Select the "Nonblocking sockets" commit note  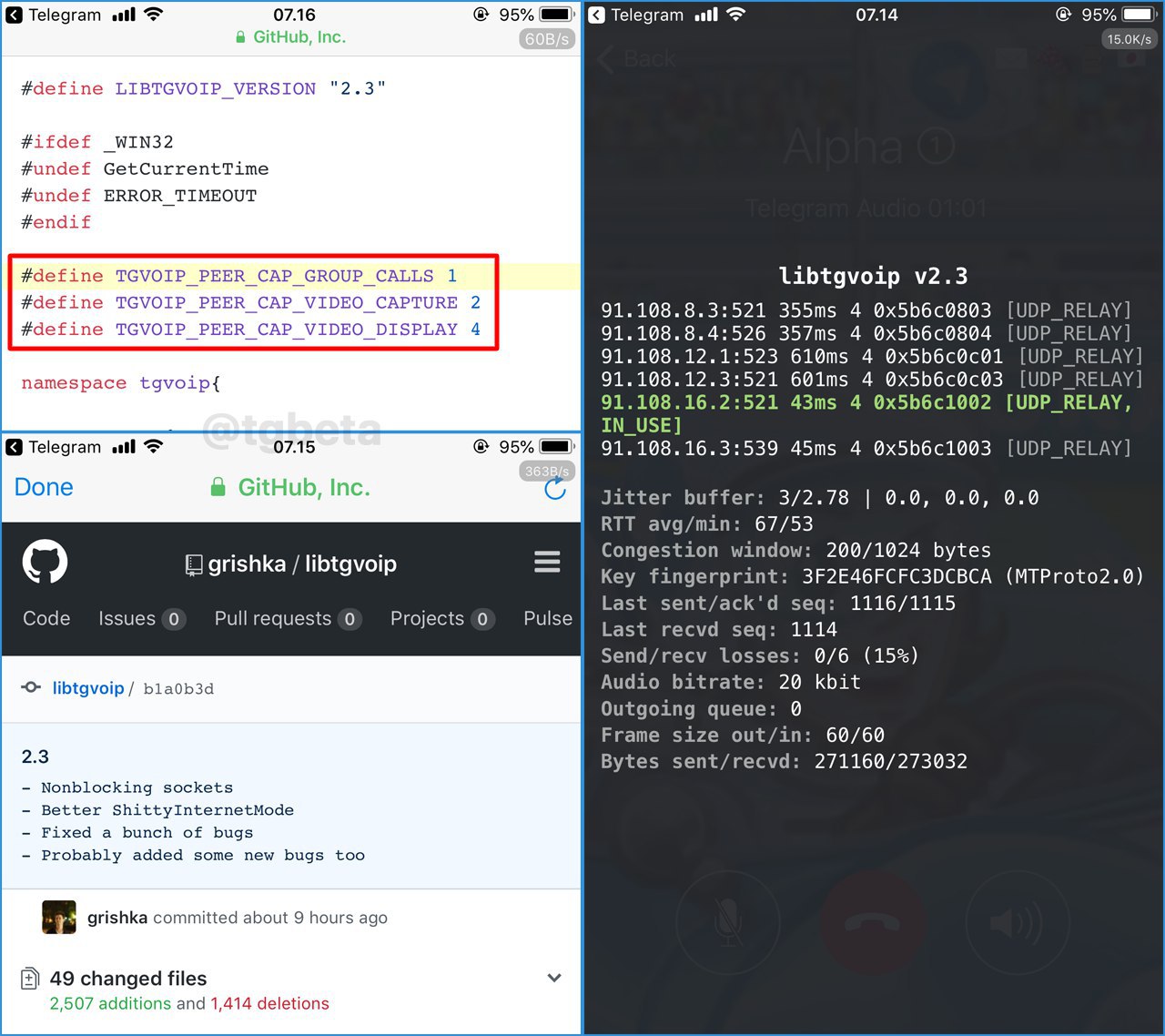coord(127,787)
